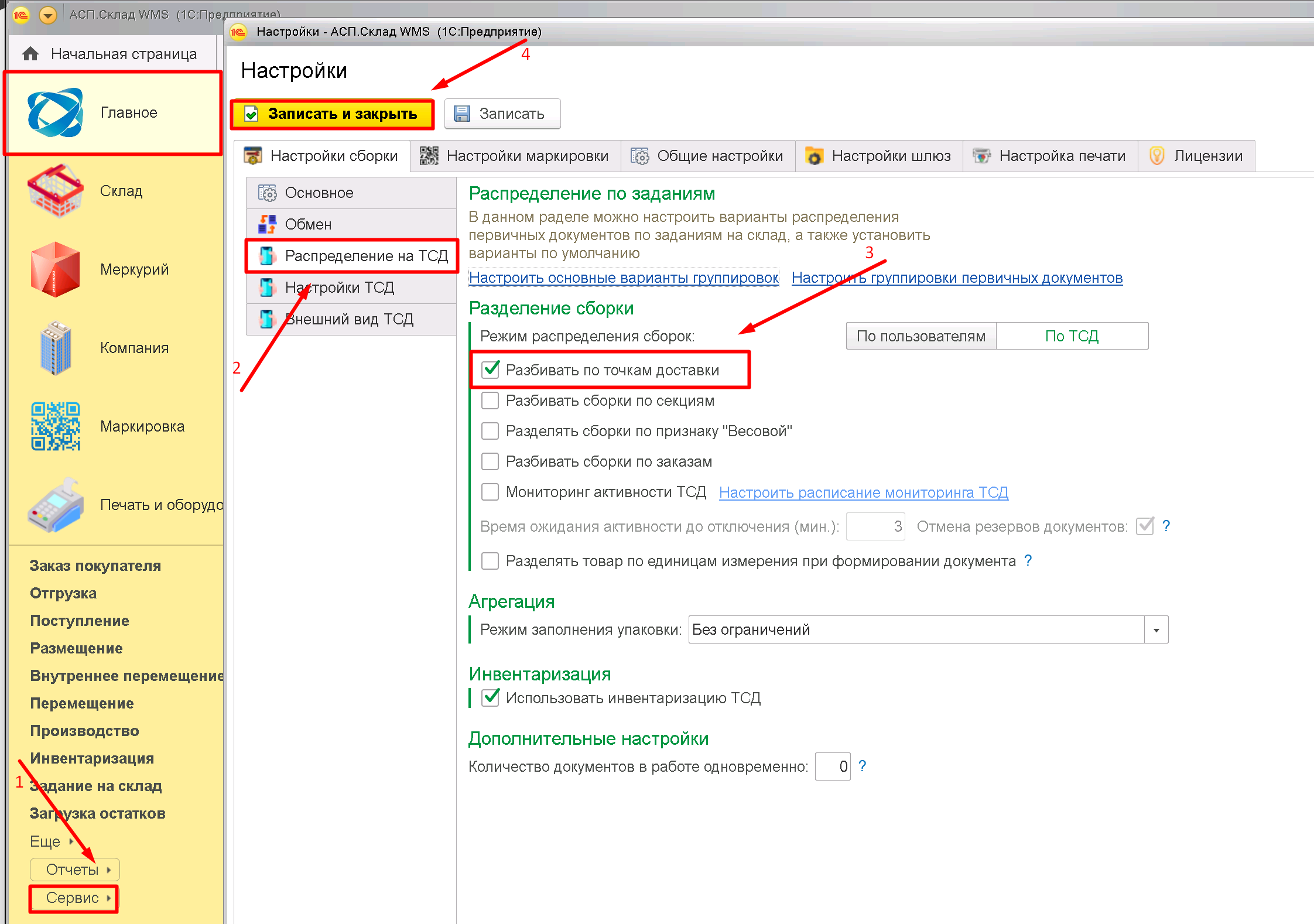Click Количество документов в работе field
1314x924 pixels.
(x=833, y=766)
